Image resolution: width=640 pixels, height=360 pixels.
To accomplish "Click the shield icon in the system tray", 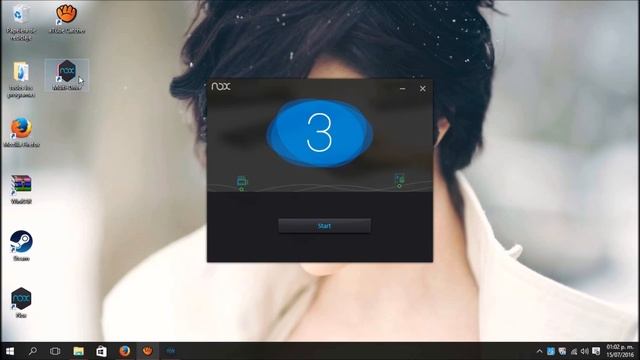I will click(562, 351).
